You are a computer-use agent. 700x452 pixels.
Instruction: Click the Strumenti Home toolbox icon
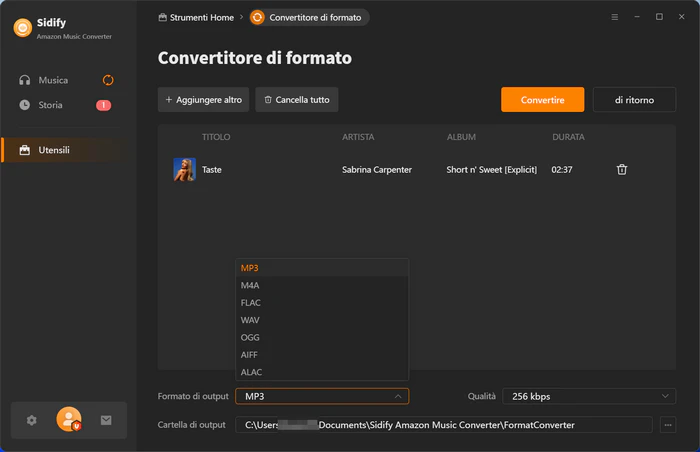pyautogui.click(x=162, y=17)
